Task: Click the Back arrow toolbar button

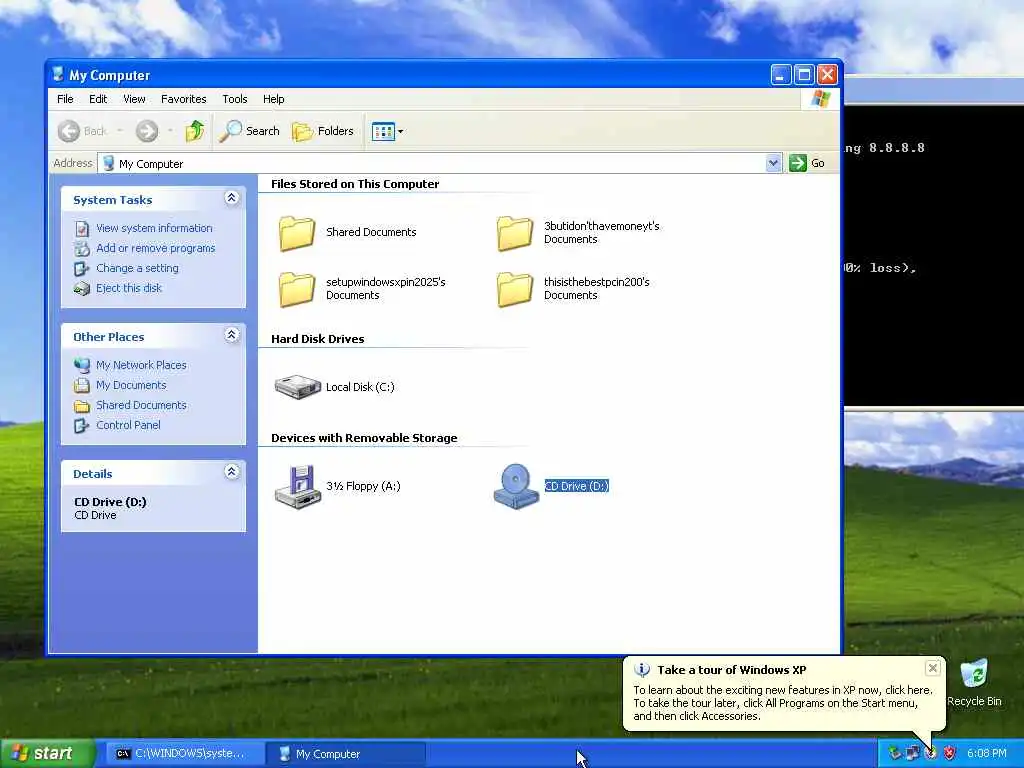Action: point(69,131)
